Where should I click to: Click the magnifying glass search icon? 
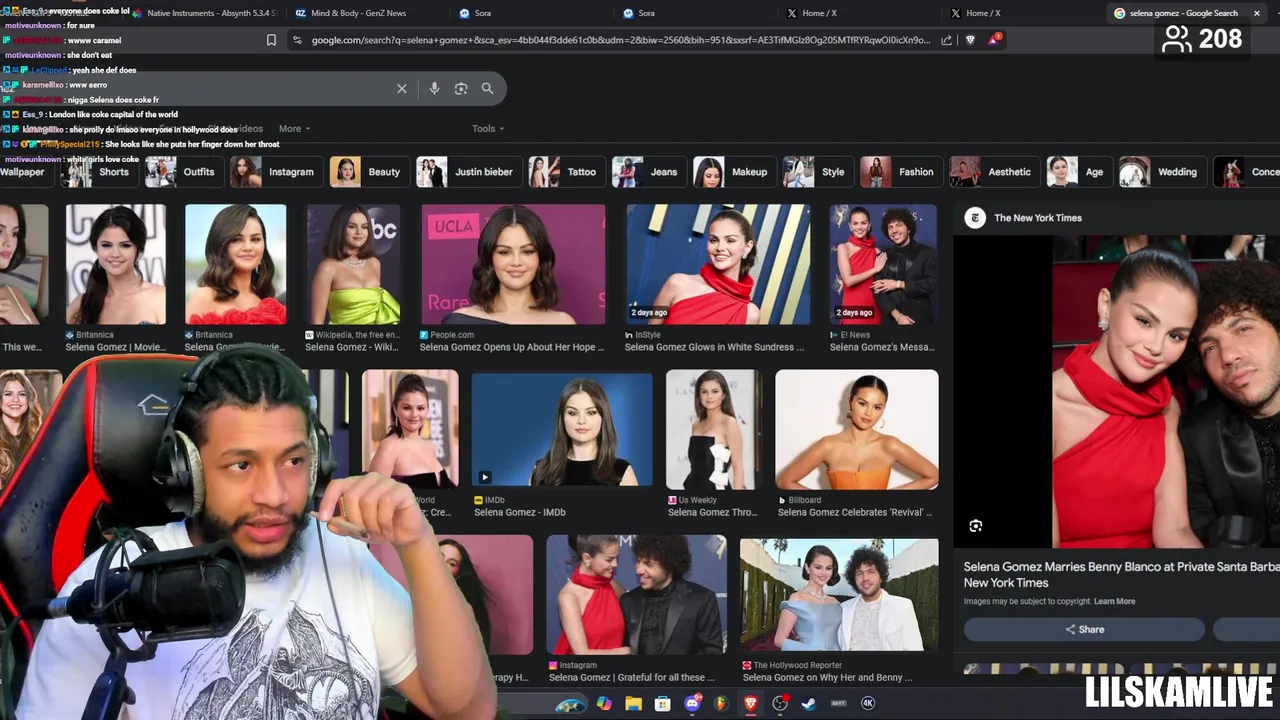click(487, 89)
